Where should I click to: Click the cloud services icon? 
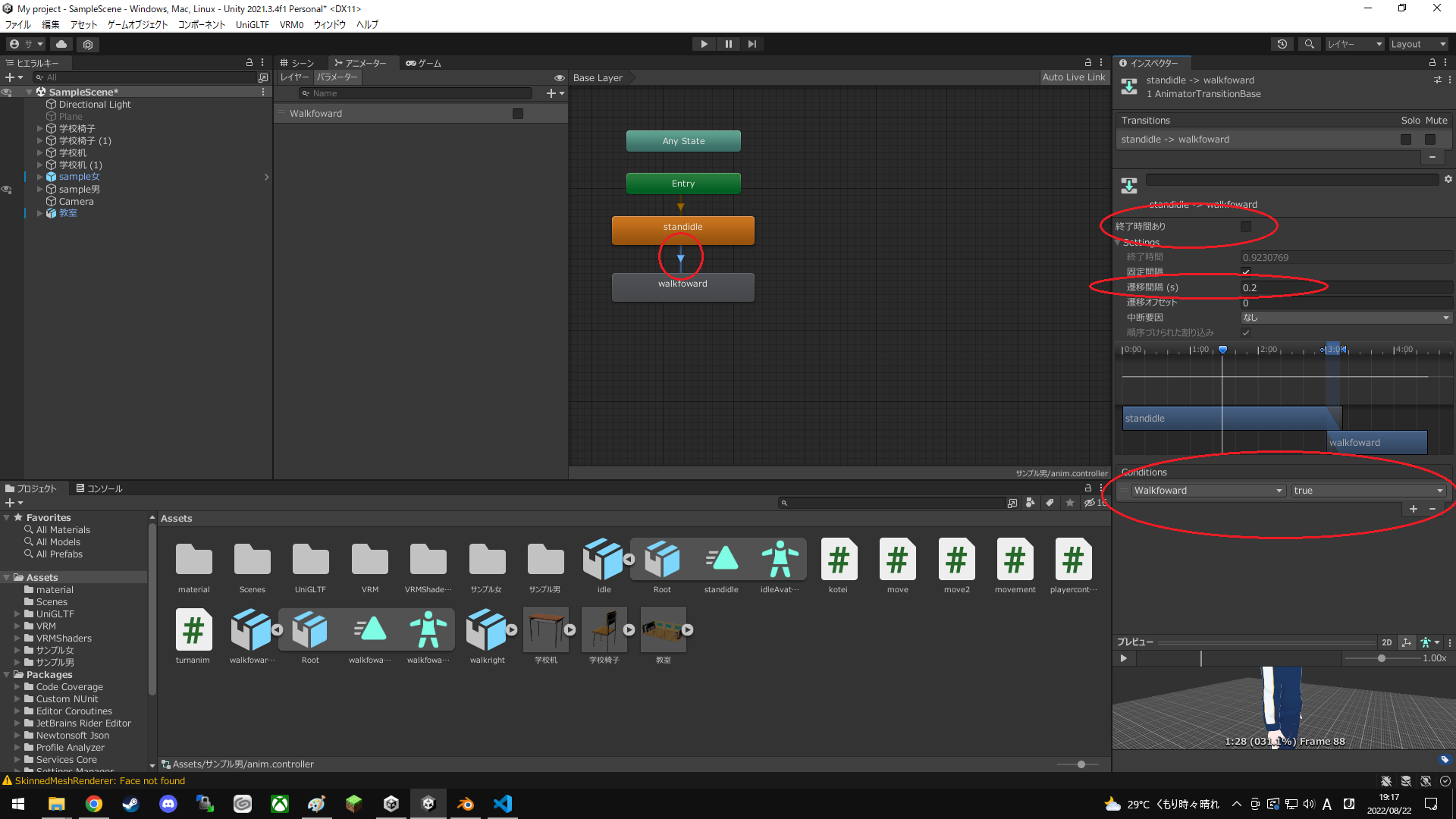click(61, 44)
